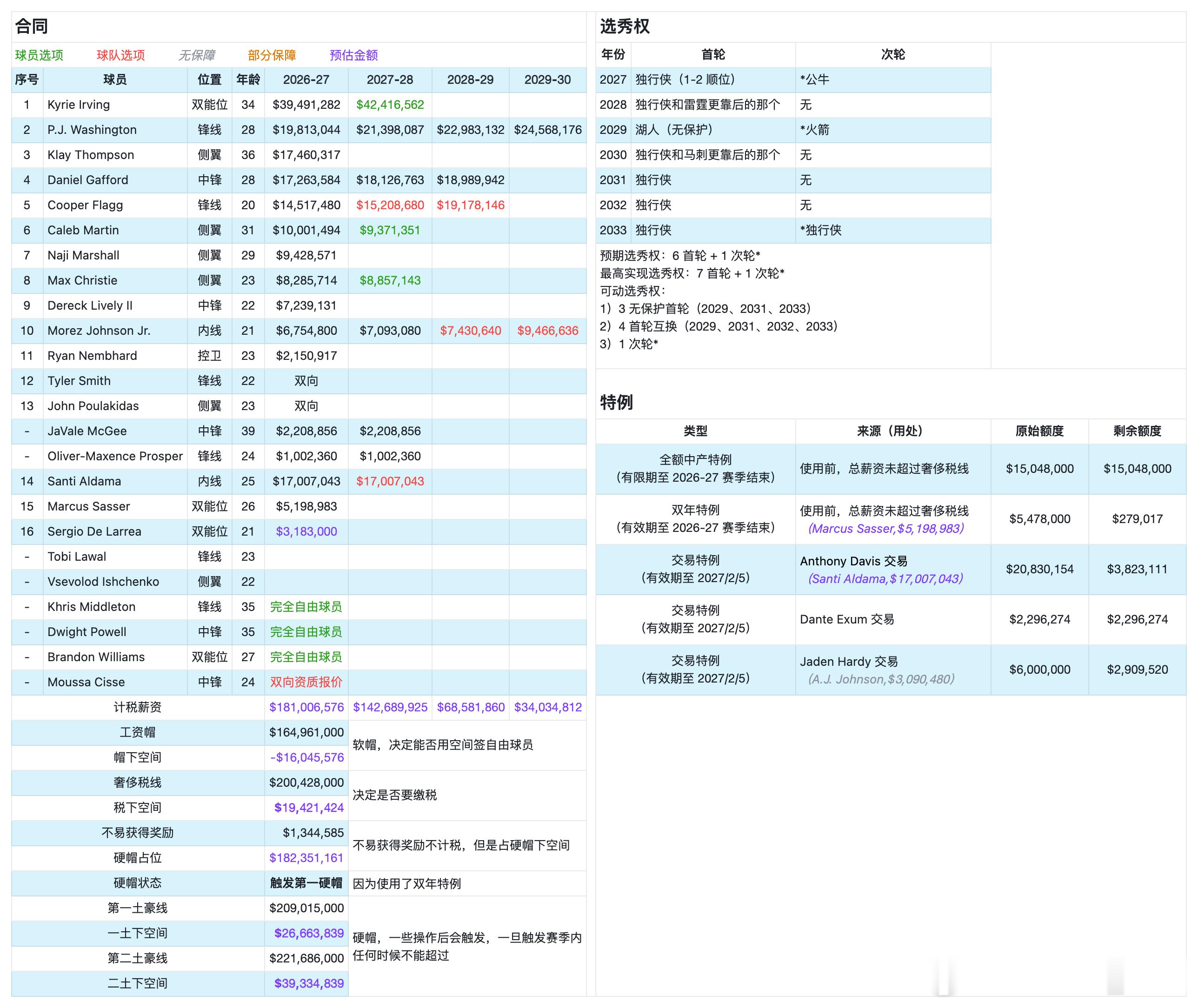
Task: Click Ryan Nembhard's $2,150,917 salary
Action: [306, 356]
